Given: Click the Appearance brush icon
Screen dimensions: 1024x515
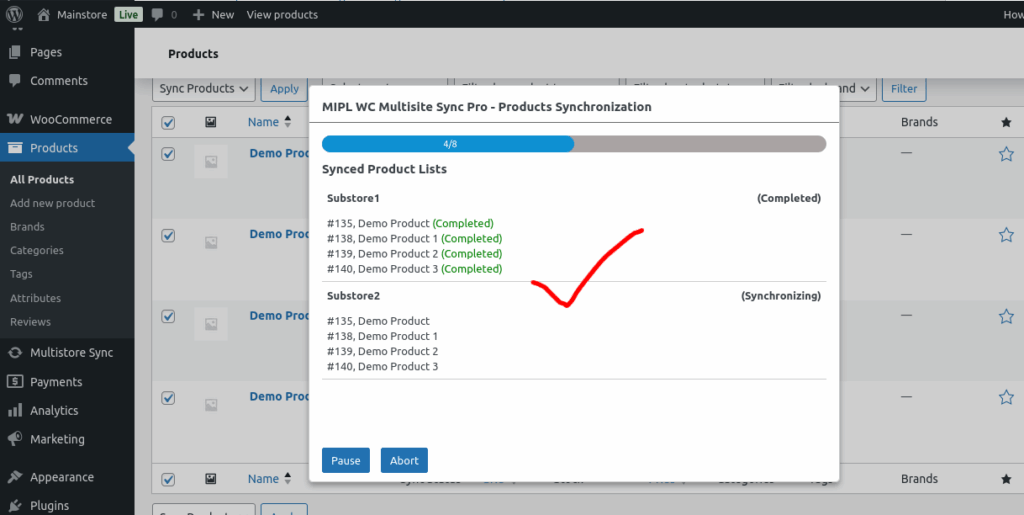Looking at the screenshot, I should [14, 477].
